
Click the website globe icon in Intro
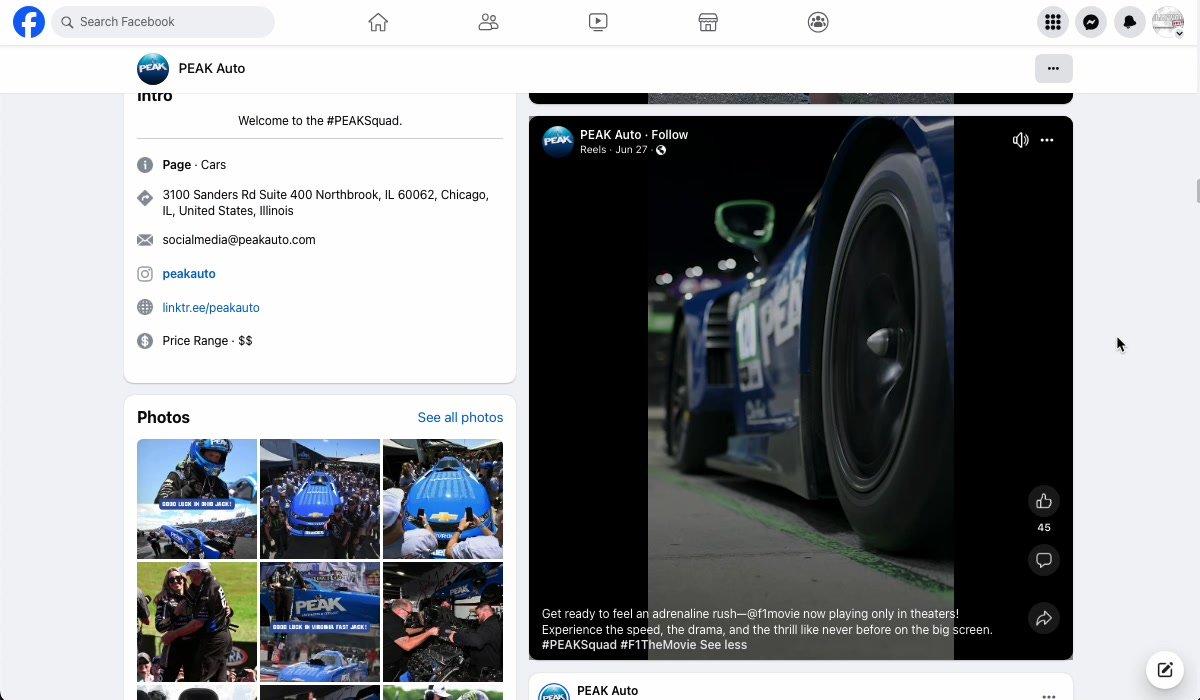[x=145, y=308]
